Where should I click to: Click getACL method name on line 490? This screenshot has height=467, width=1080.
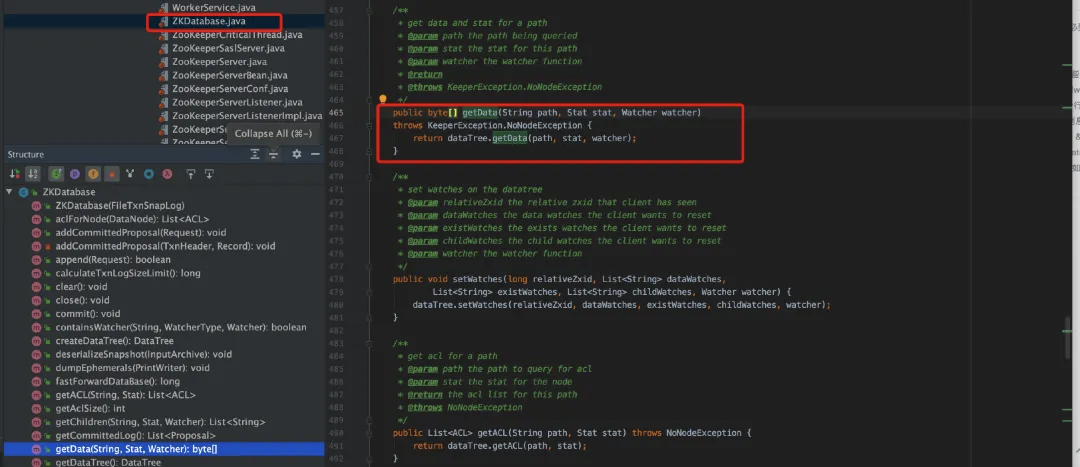[x=490, y=433]
